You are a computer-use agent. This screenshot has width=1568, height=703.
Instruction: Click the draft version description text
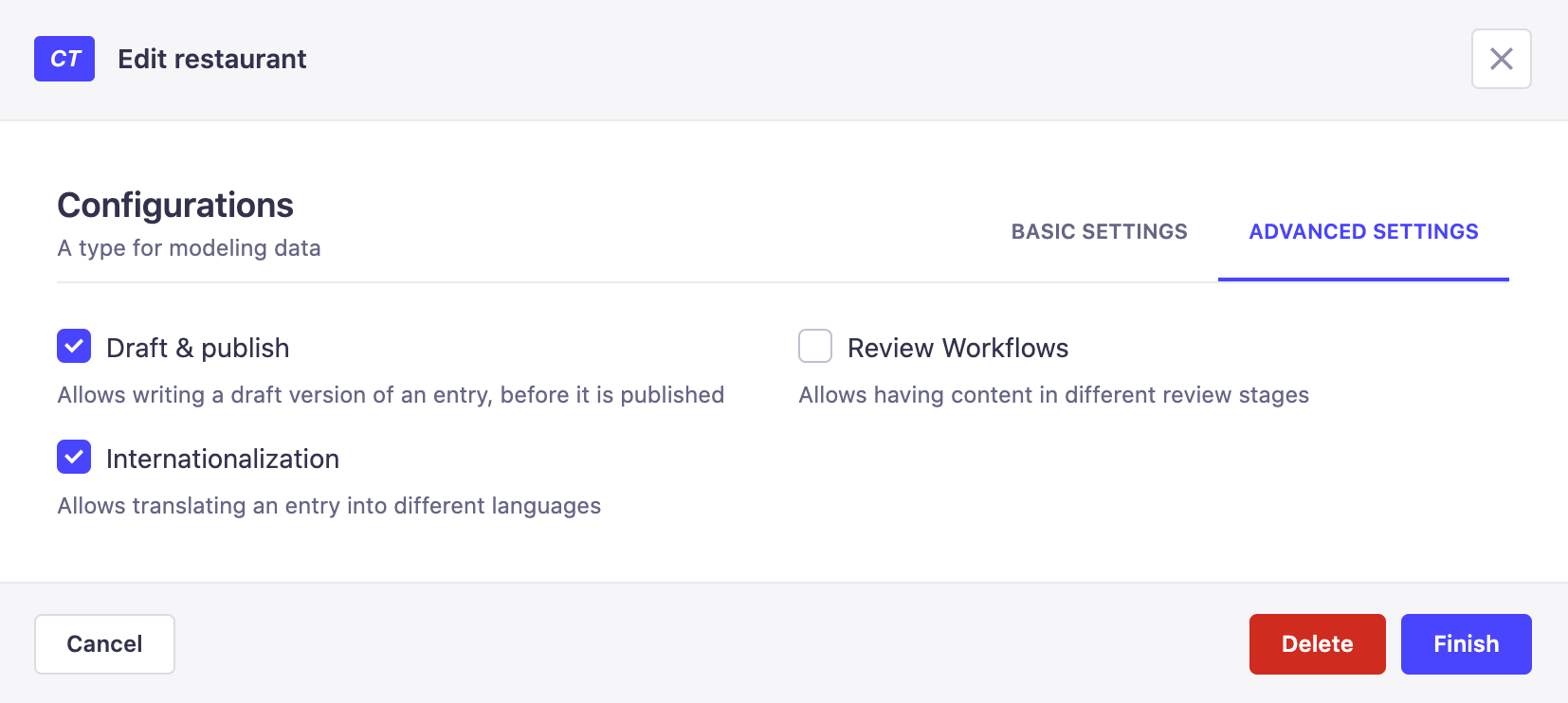[391, 395]
